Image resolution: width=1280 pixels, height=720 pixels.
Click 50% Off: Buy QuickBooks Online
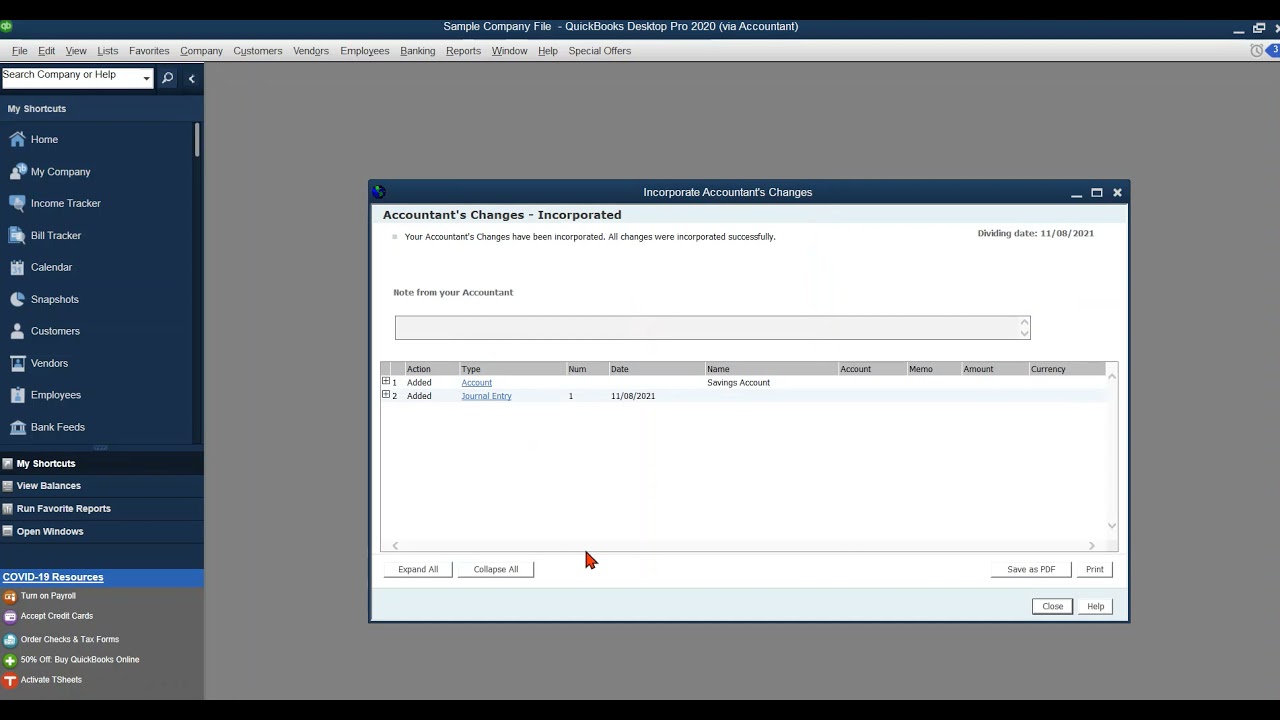(79, 660)
